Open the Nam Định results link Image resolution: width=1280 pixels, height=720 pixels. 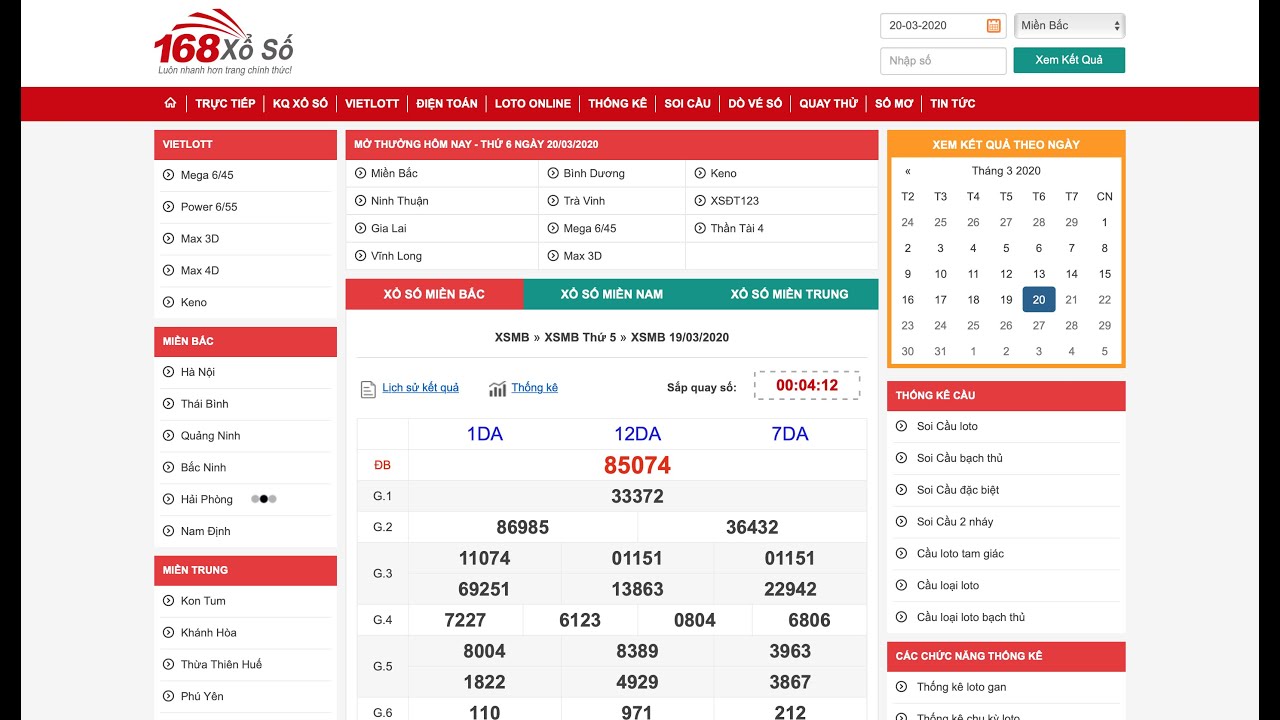point(205,532)
